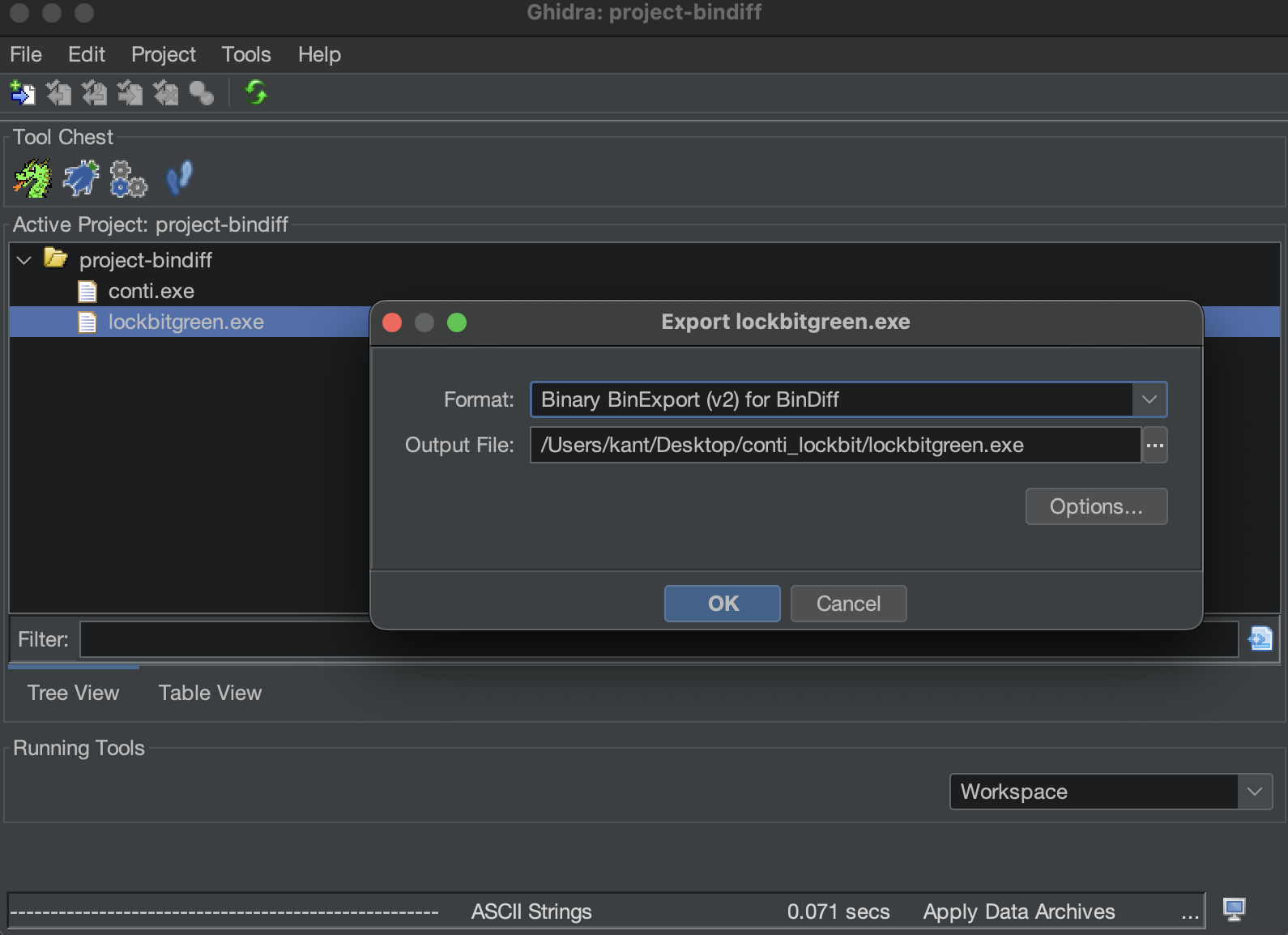Close the Export lockbitgreen.exe dialog

point(392,322)
